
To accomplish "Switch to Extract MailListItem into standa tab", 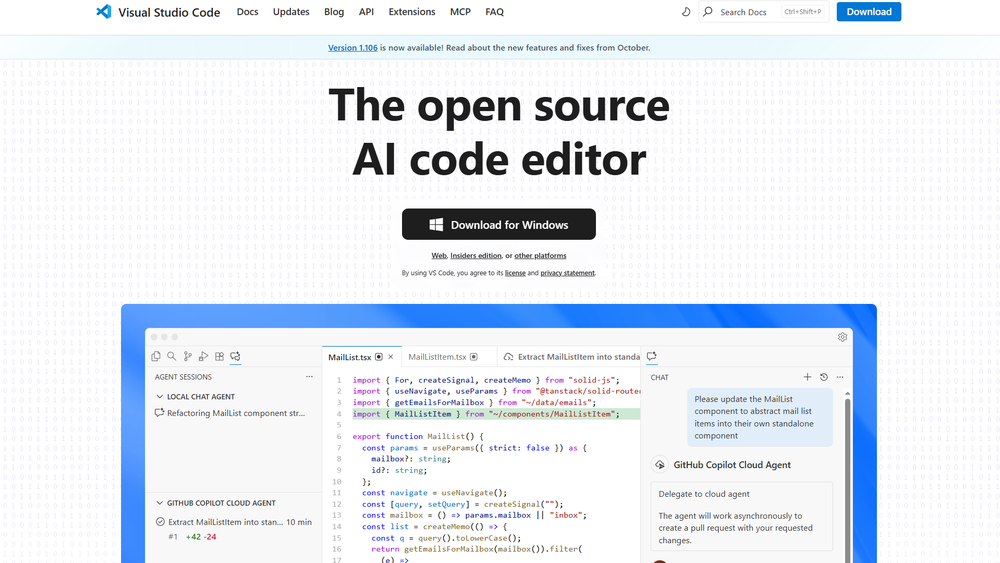I will click(571, 357).
